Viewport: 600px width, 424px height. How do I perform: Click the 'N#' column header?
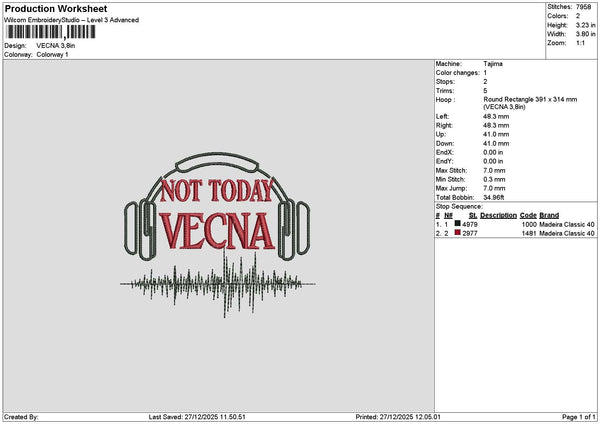448,215
